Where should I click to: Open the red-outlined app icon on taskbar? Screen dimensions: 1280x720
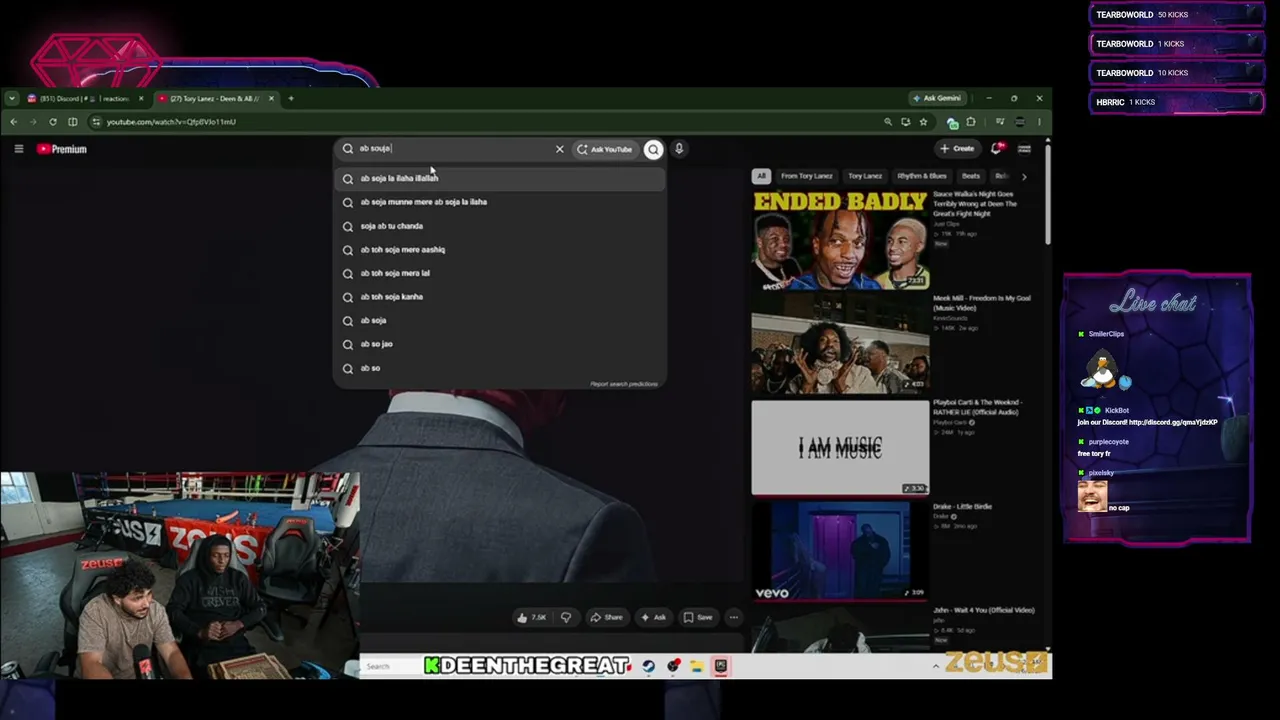pyautogui.click(x=720, y=666)
